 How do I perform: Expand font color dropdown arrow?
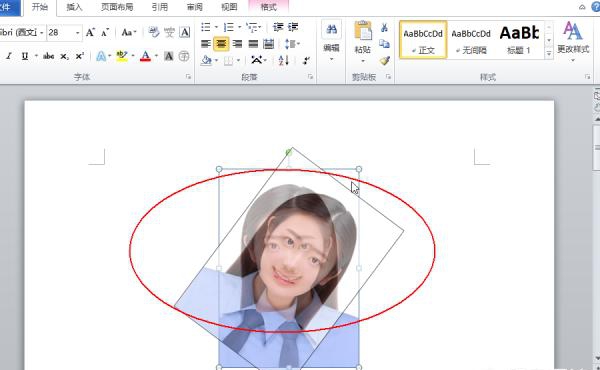[x=156, y=56]
